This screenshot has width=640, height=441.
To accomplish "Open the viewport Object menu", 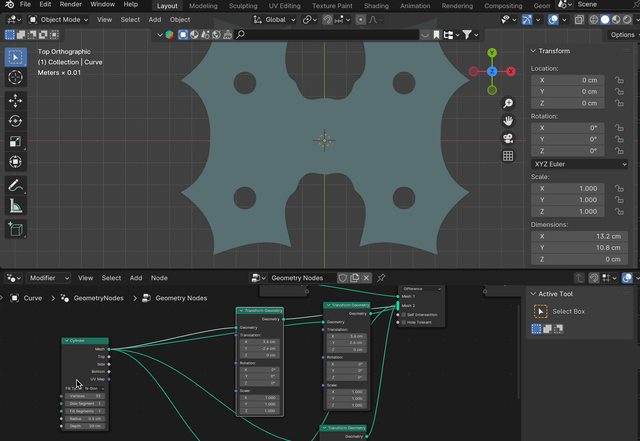I will [x=180, y=20].
